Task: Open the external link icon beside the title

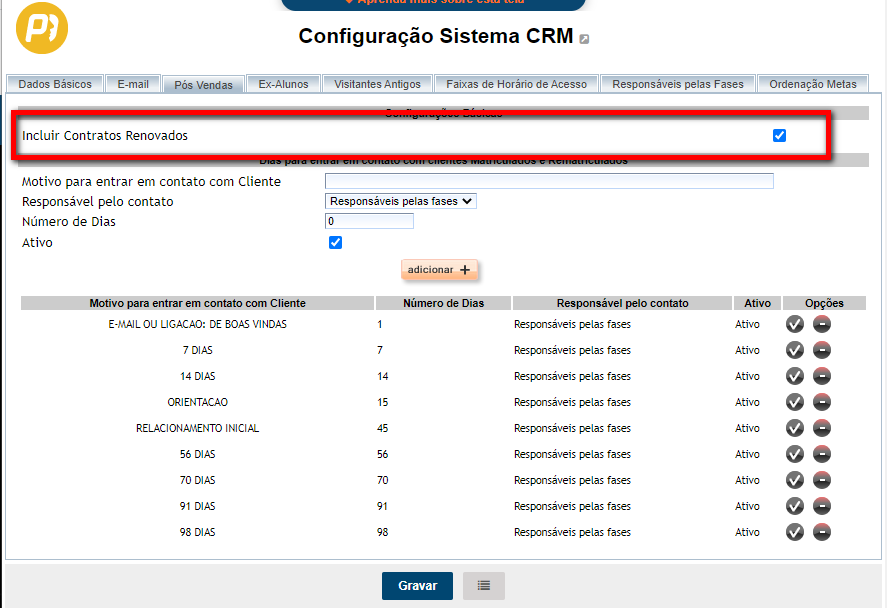Action: point(585,39)
